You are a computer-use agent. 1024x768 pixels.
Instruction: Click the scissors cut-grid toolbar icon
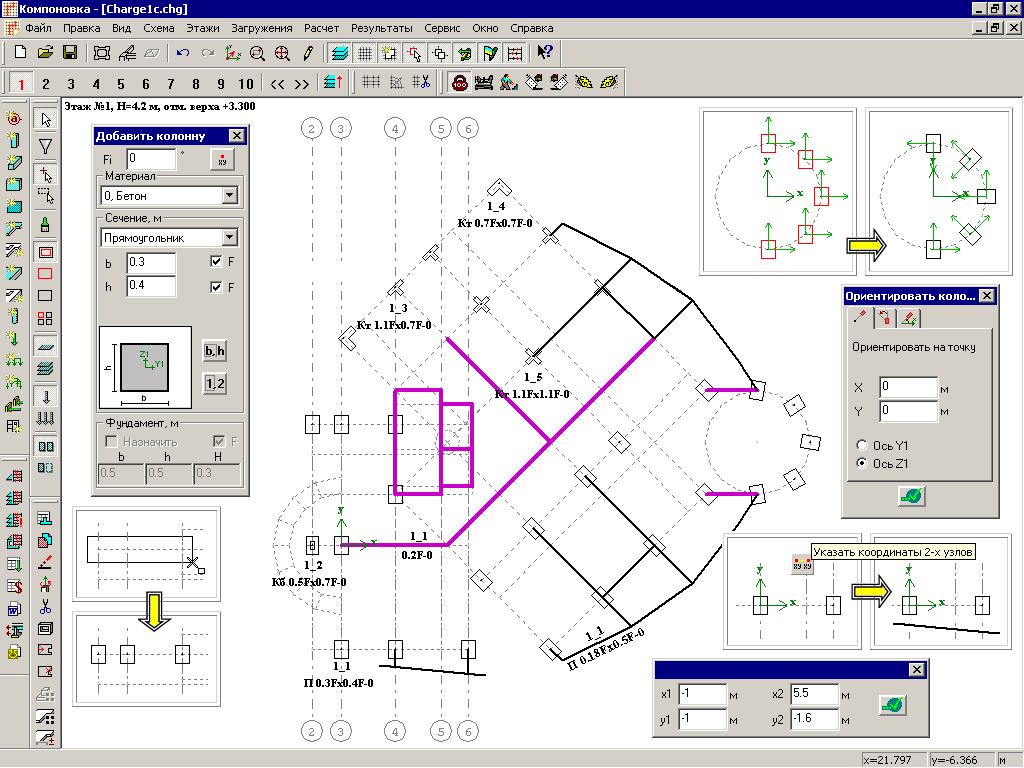pos(423,83)
